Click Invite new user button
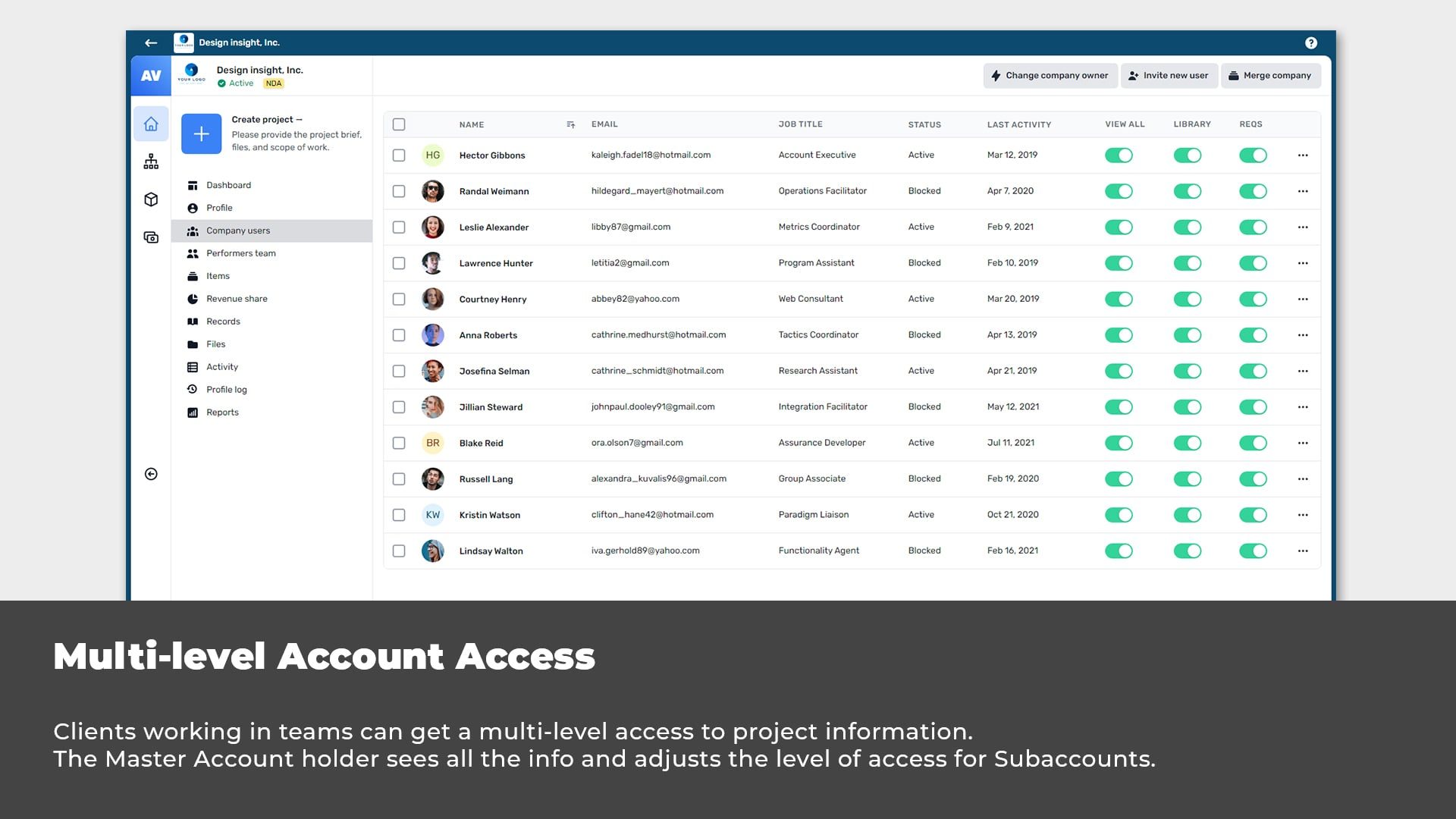1456x819 pixels. point(1169,76)
